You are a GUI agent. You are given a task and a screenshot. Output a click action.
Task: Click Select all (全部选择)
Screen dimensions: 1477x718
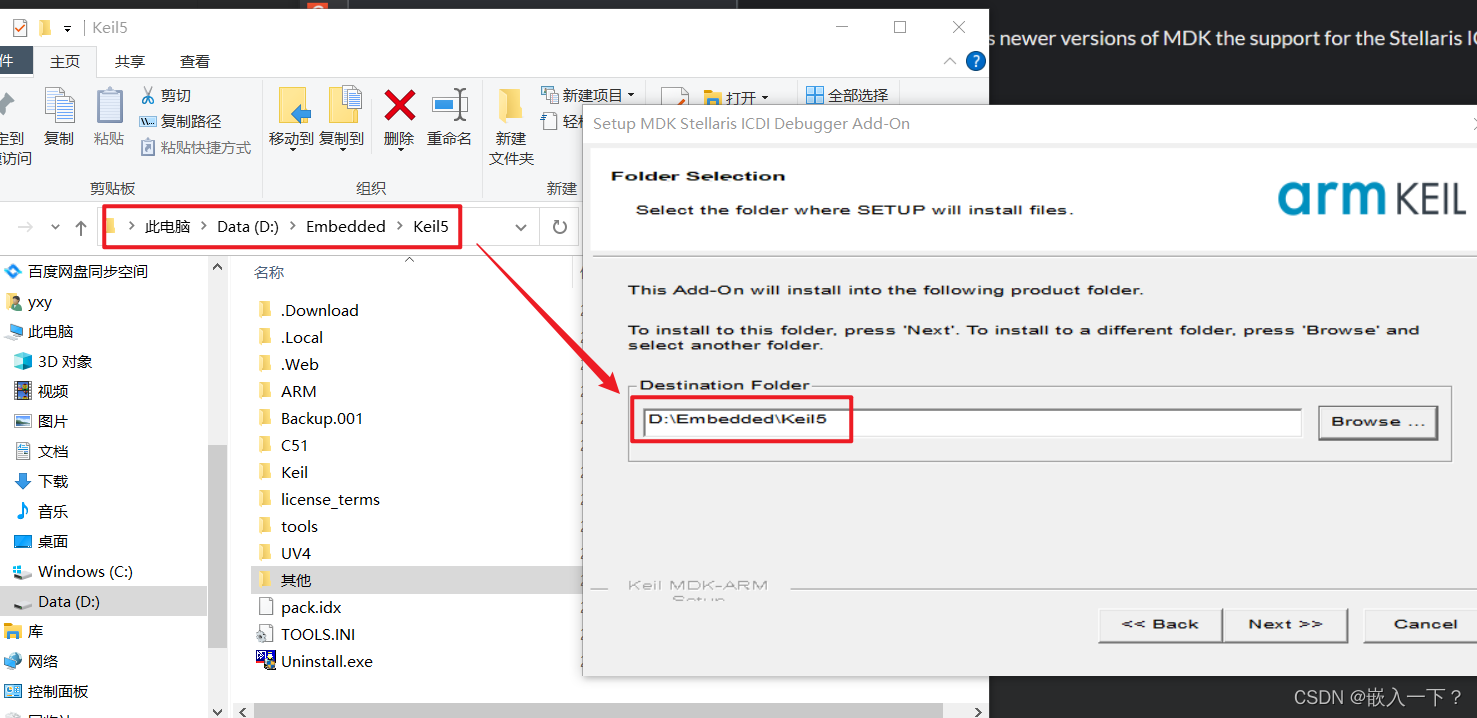[847, 95]
